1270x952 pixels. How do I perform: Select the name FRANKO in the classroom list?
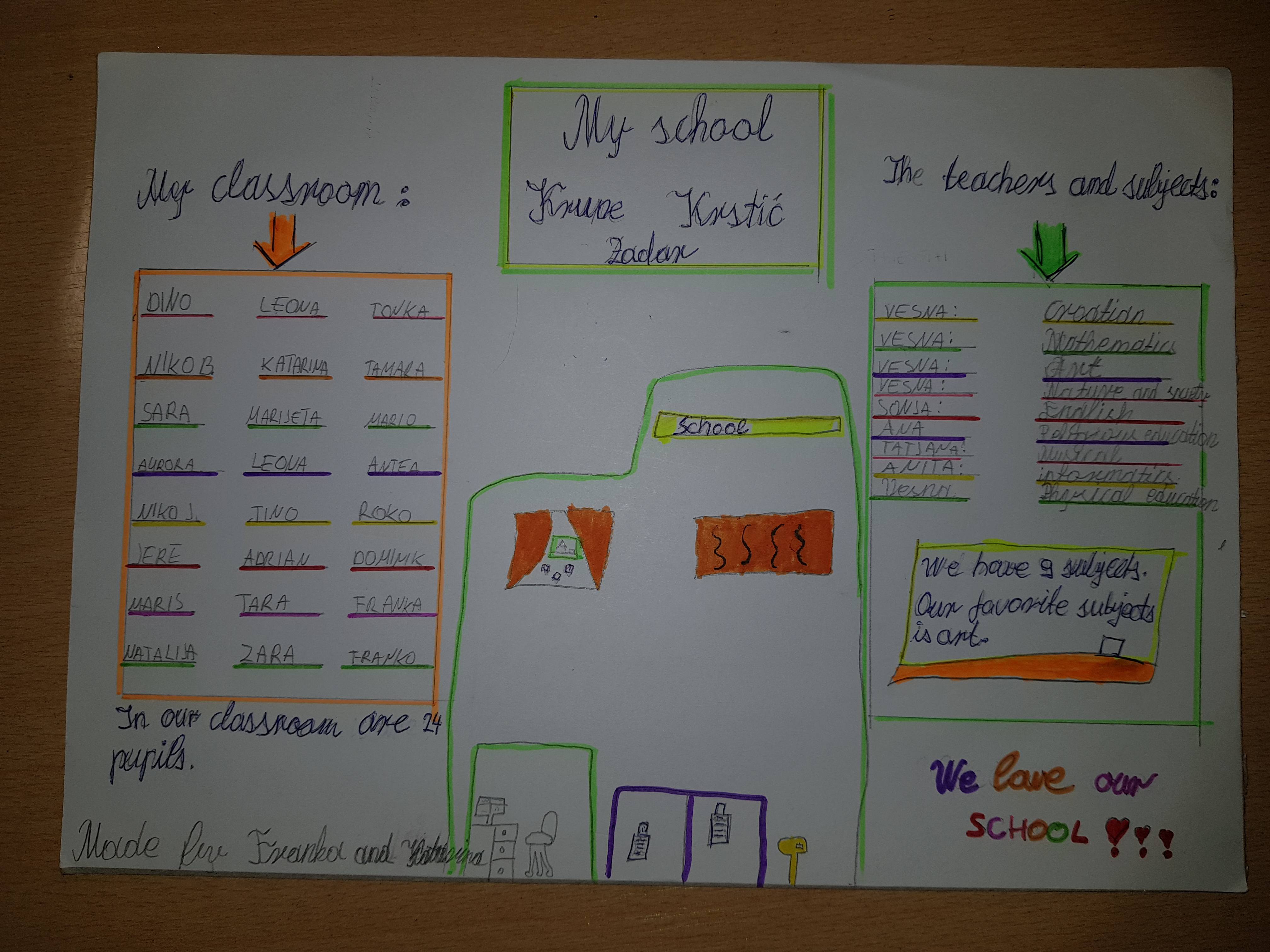(x=382, y=657)
